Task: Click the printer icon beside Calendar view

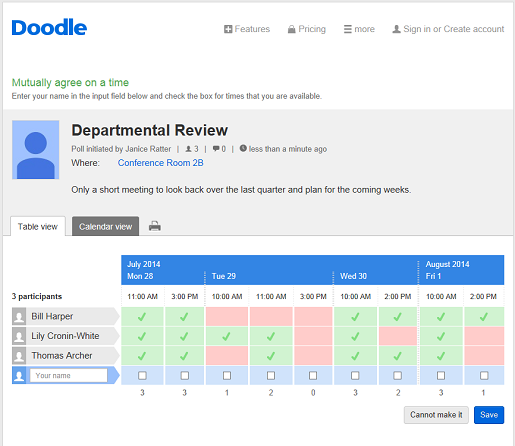Action: coord(155,226)
